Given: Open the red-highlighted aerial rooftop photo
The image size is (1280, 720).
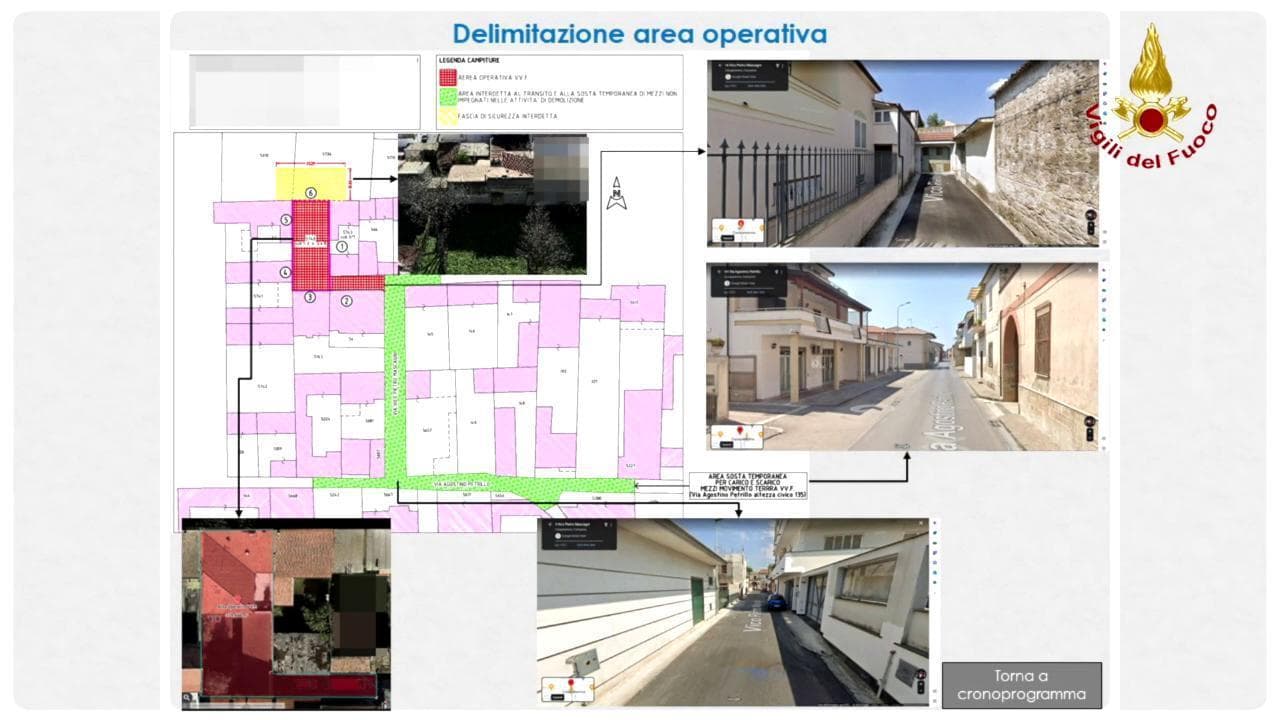Looking at the screenshot, I should tap(286, 614).
